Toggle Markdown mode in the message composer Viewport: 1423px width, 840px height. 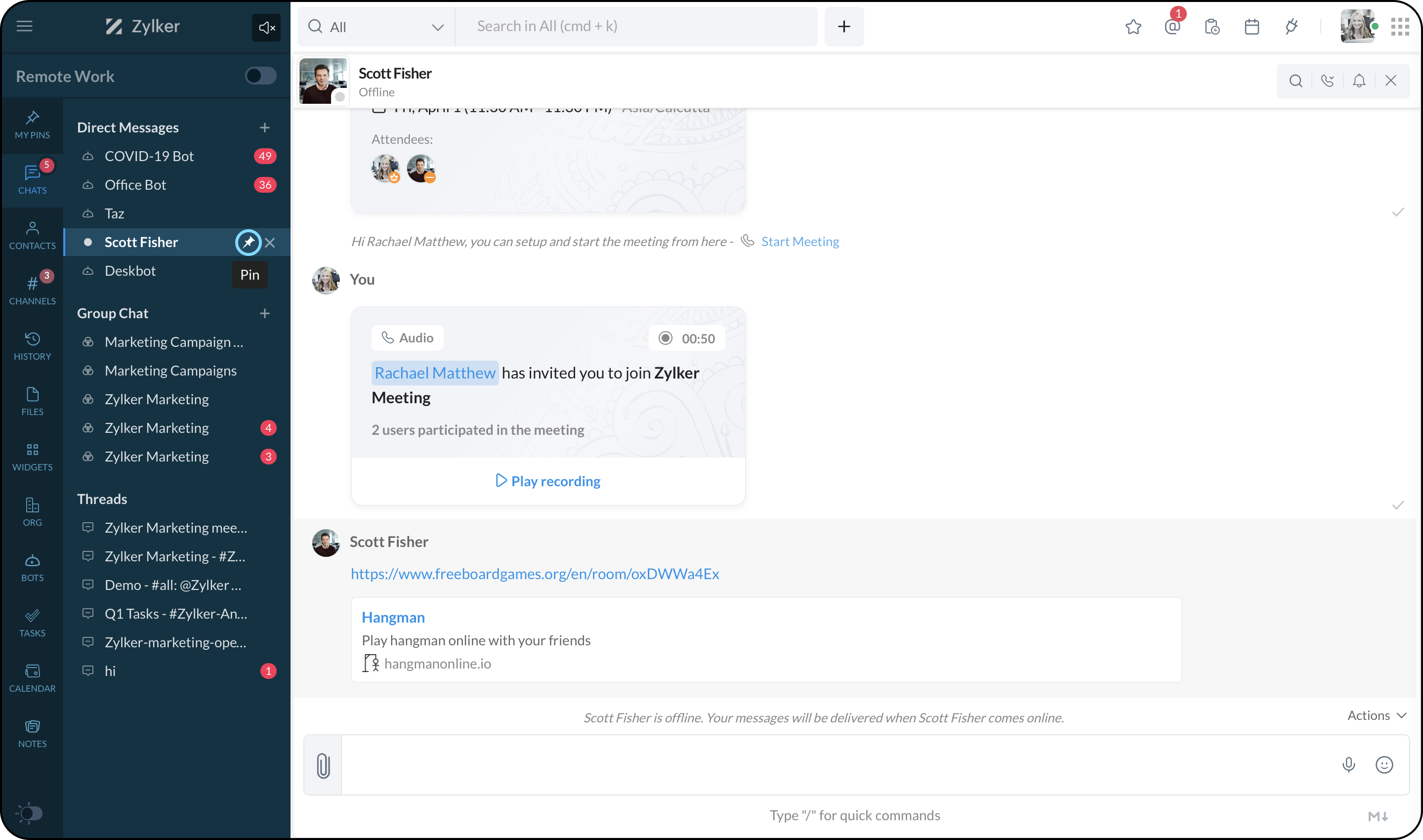(1378, 816)
